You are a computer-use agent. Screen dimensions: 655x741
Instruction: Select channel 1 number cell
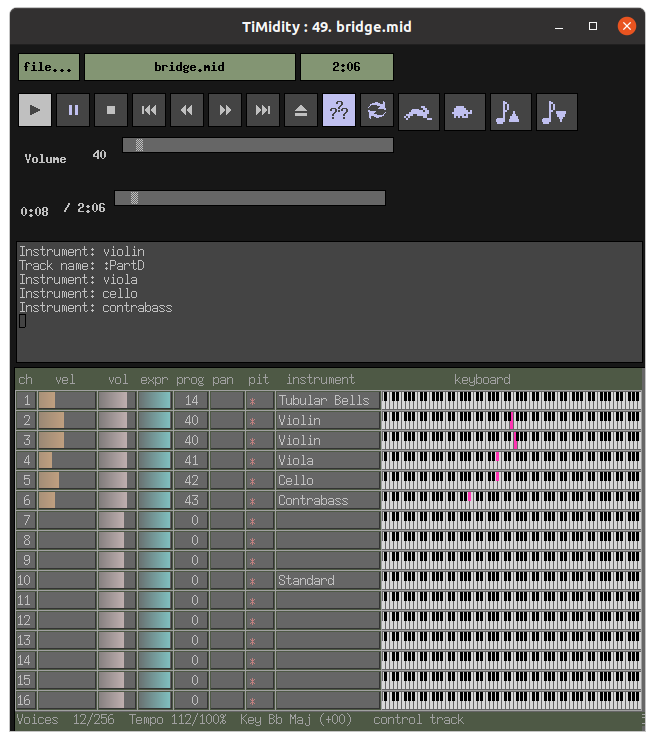coord(26,400)
